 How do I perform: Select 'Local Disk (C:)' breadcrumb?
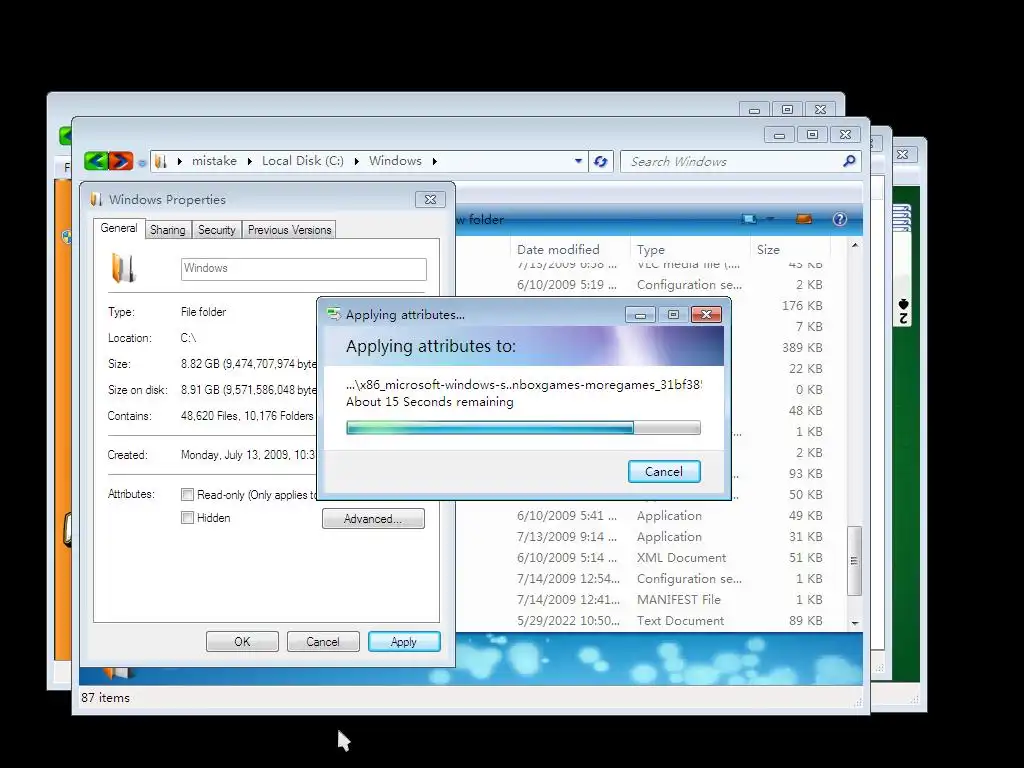302,161
